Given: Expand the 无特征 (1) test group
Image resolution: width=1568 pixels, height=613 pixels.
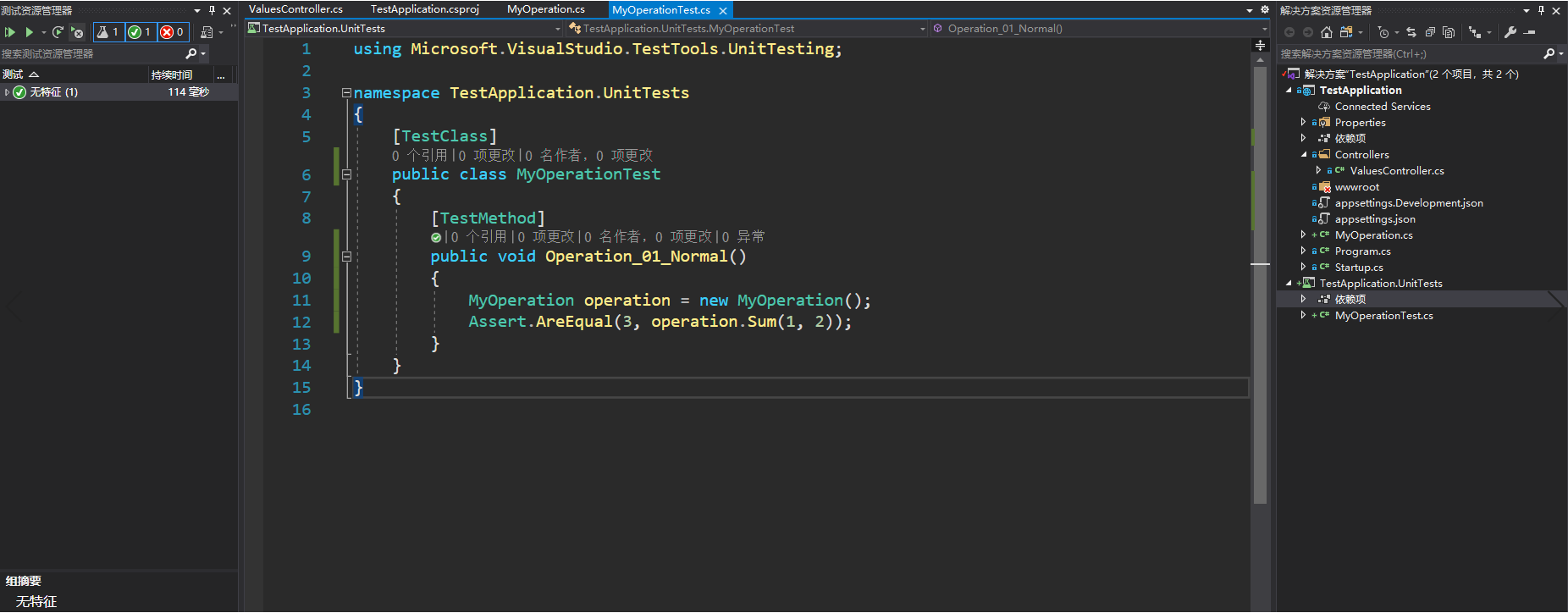Looking at the screenshot, I should coord(7,92).
